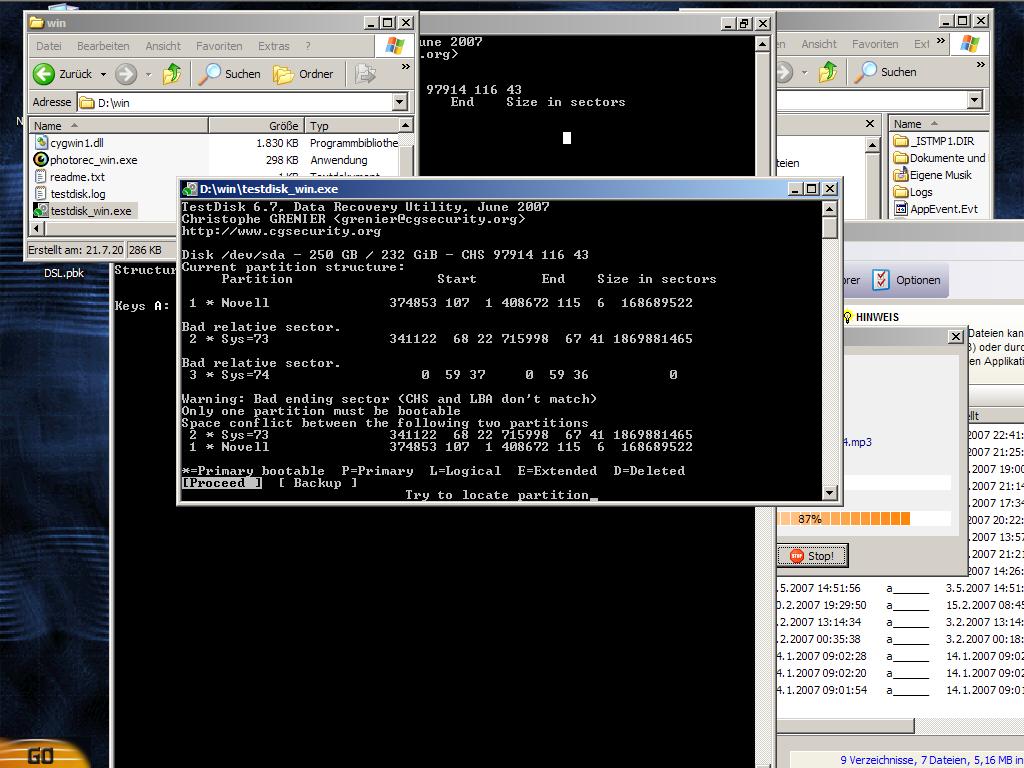Open Suchen search in win window
Viewport: 1024px width, 768px height.
pyautogui.click(x=230, y=74)
